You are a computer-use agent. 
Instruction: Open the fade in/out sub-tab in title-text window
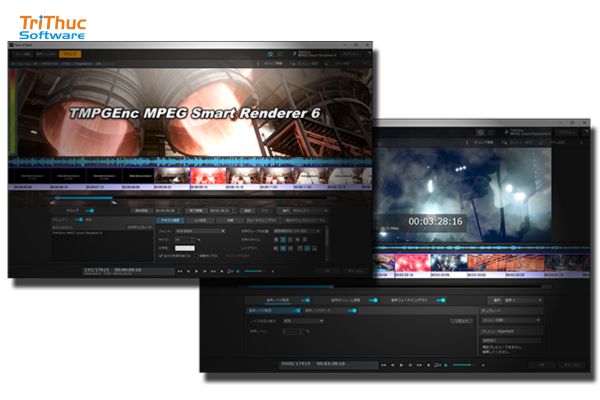(x=262, y=220)
